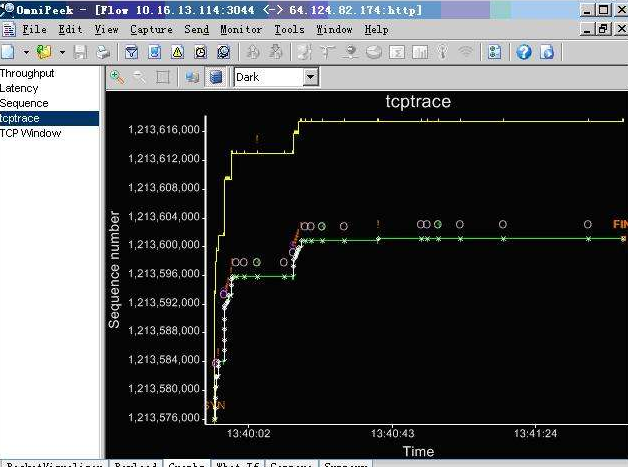This screenshot has height=467, width=628.
Task: Click the tcptrace graph title
Action: pos(418,101)
